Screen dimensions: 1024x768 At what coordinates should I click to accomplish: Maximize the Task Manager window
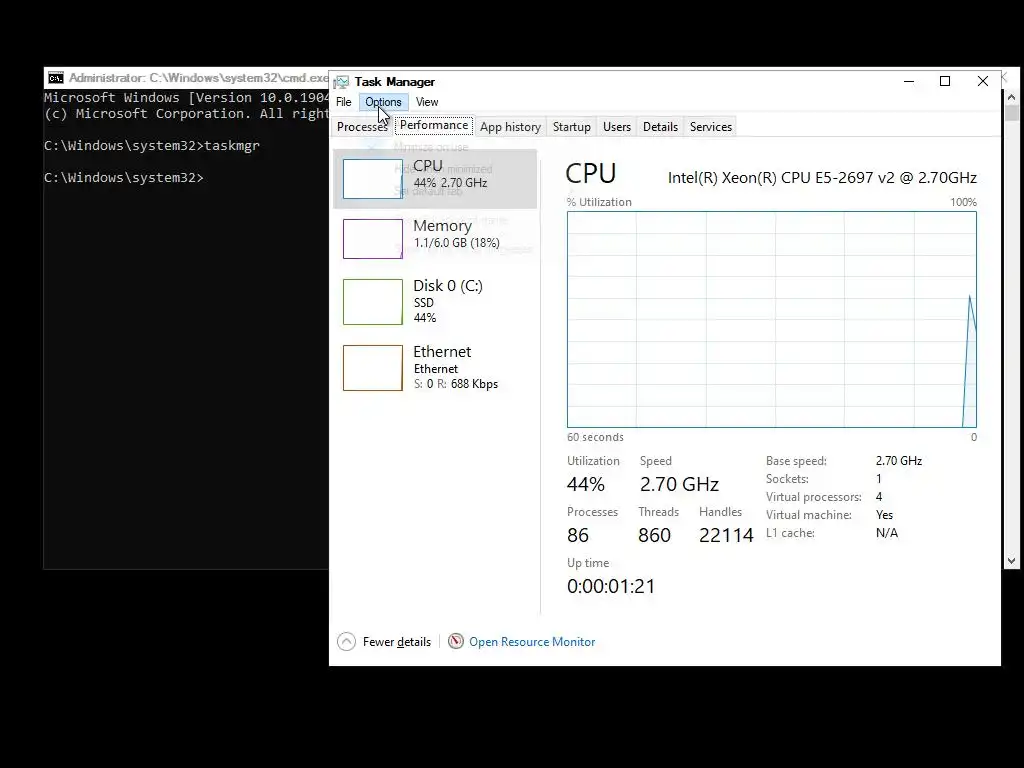coord(945,82)
